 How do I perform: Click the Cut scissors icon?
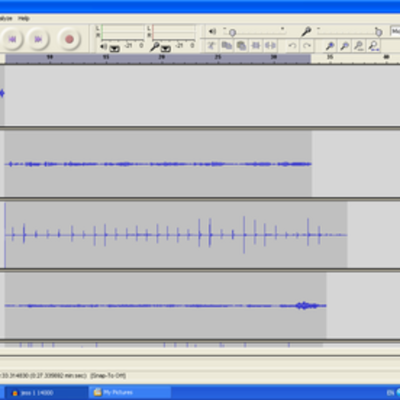click(x=212, y=45)
